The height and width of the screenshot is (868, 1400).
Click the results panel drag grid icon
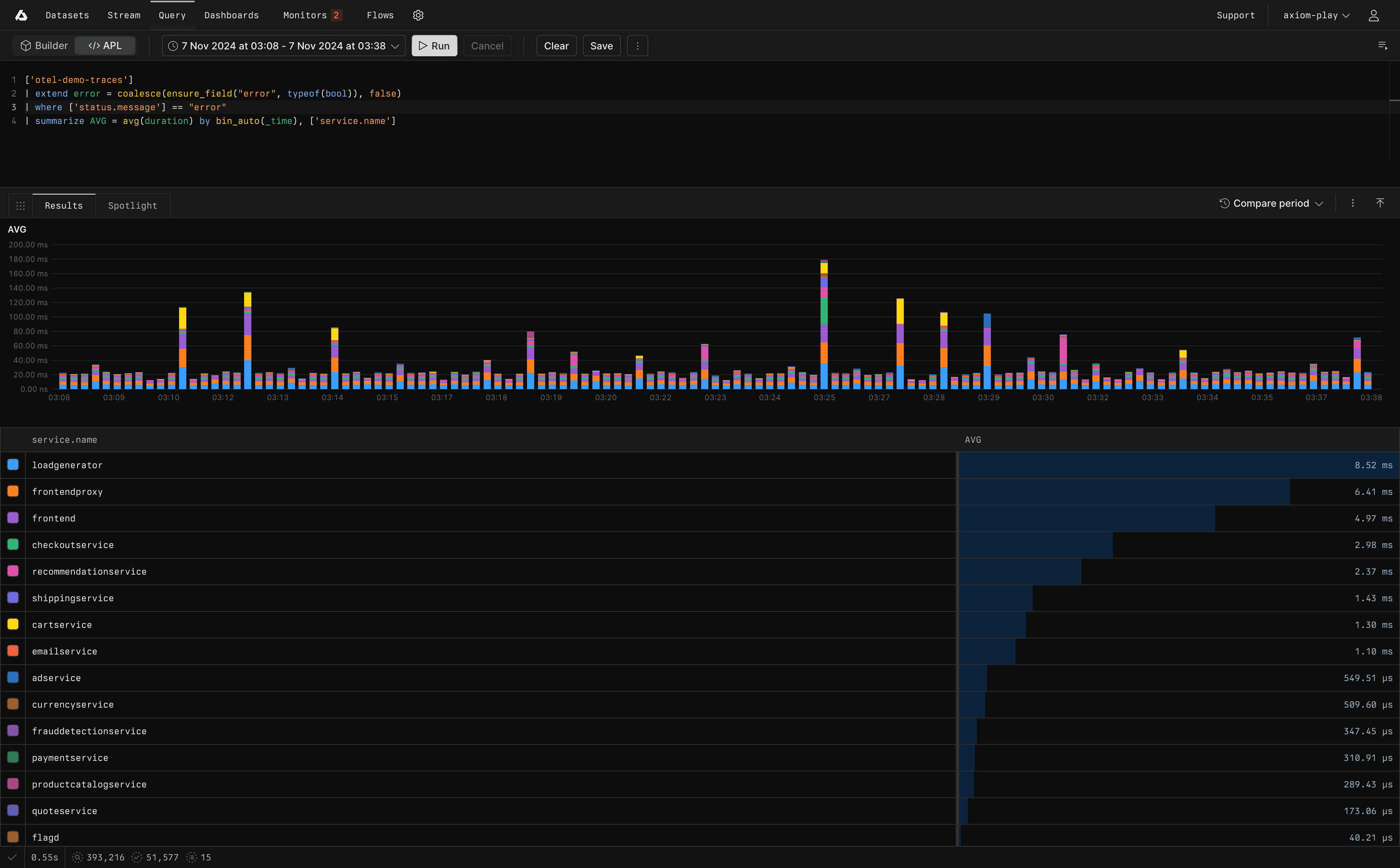click(x=21, y=206)
